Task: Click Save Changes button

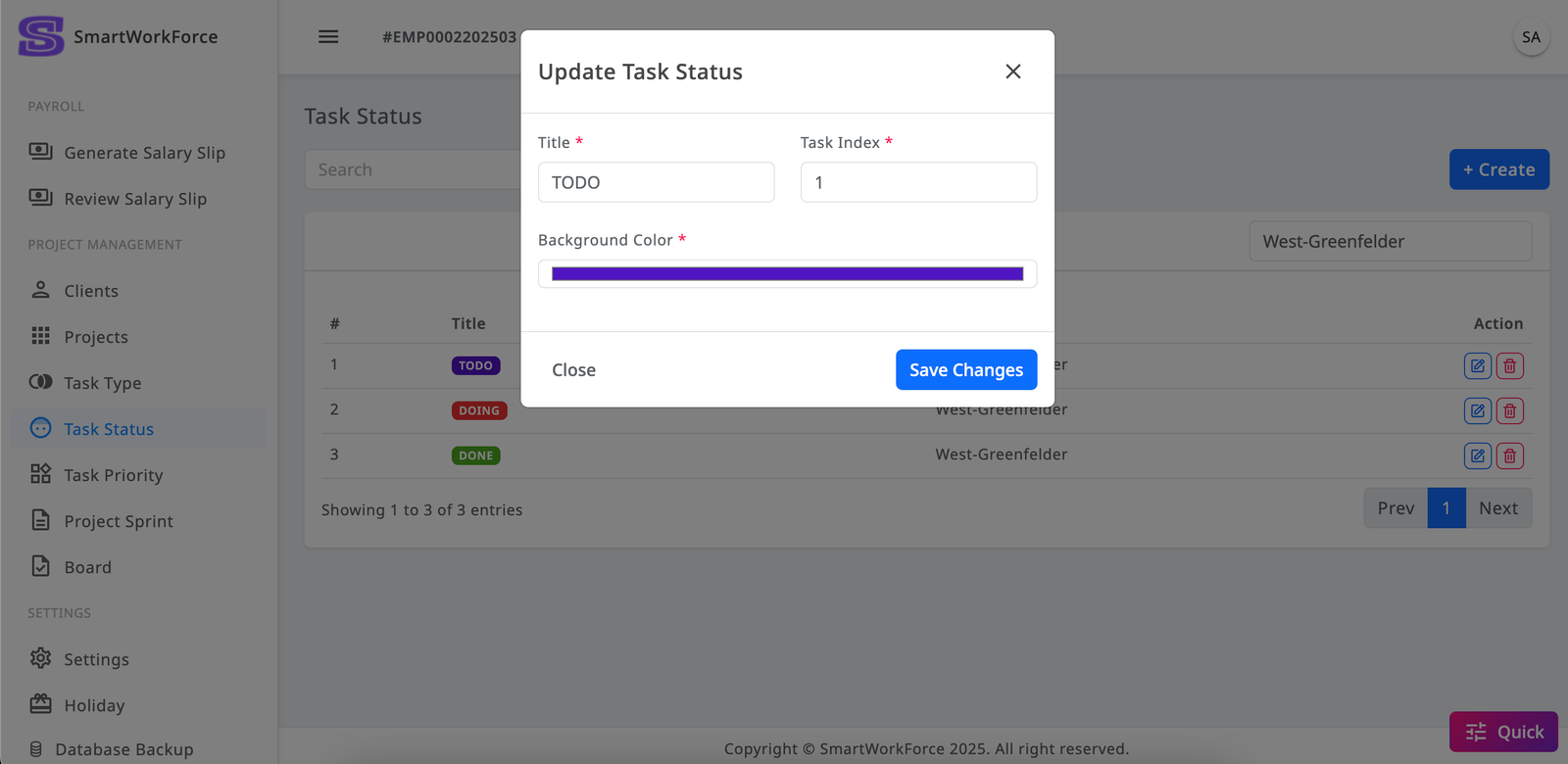Action: click(x=965, y=369)
